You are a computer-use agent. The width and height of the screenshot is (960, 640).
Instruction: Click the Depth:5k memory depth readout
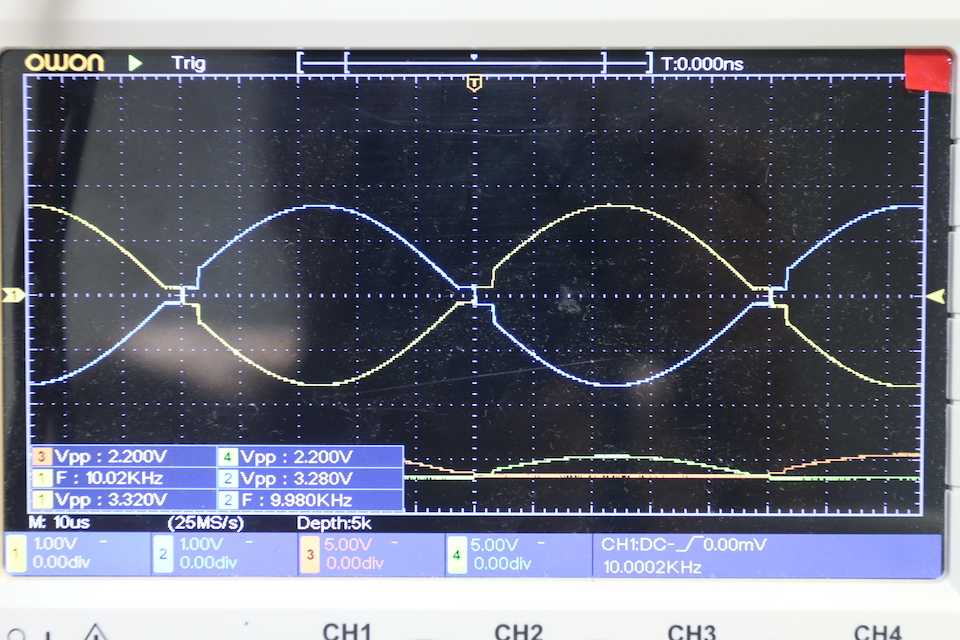click(334, 523)
